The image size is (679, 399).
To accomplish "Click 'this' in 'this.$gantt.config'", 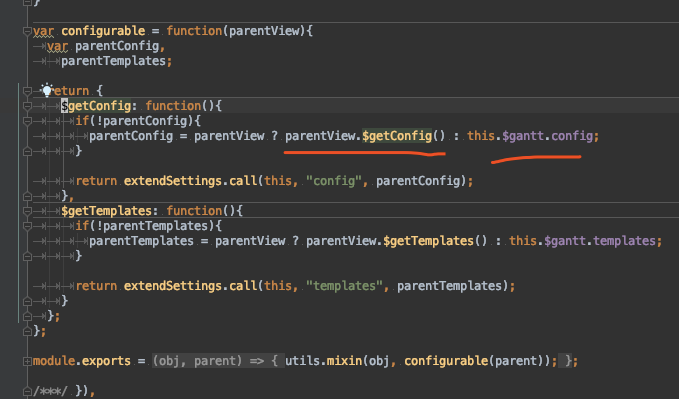I will [x=481, y=136].
